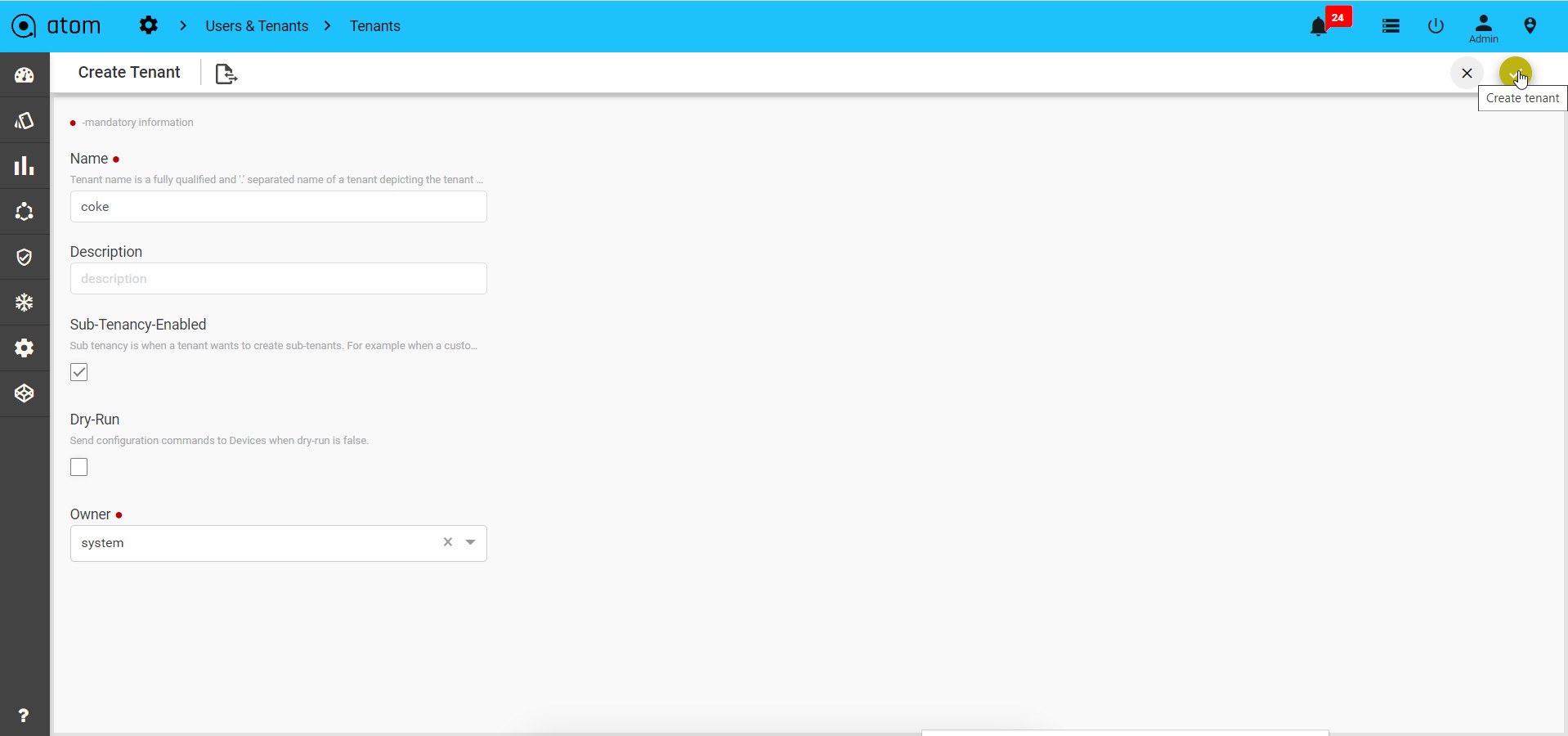The image size is (1568, 736).
Task: Click the Tenant name help text
Action: [276, 180]
